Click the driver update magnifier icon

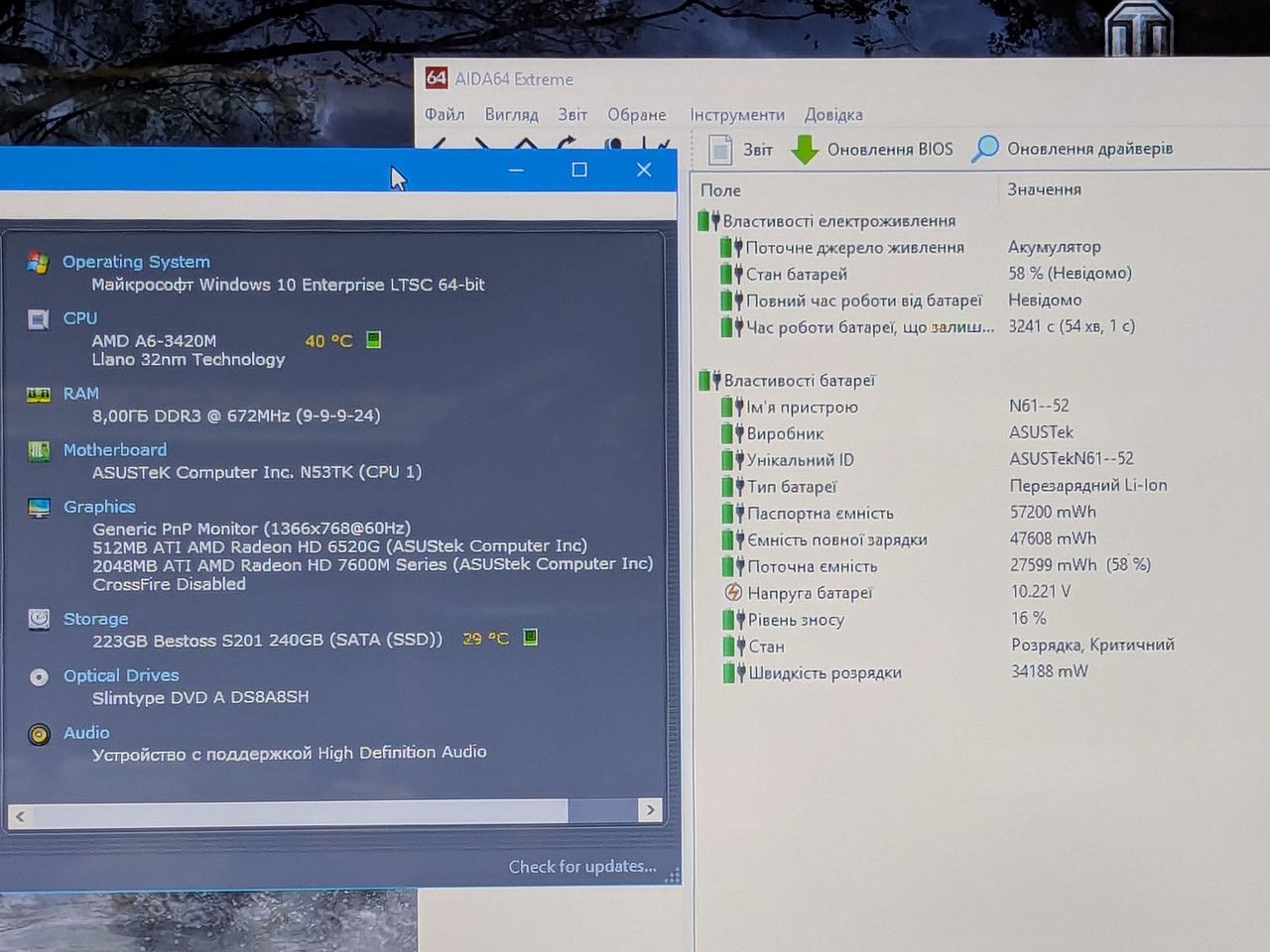coord(985,149)
